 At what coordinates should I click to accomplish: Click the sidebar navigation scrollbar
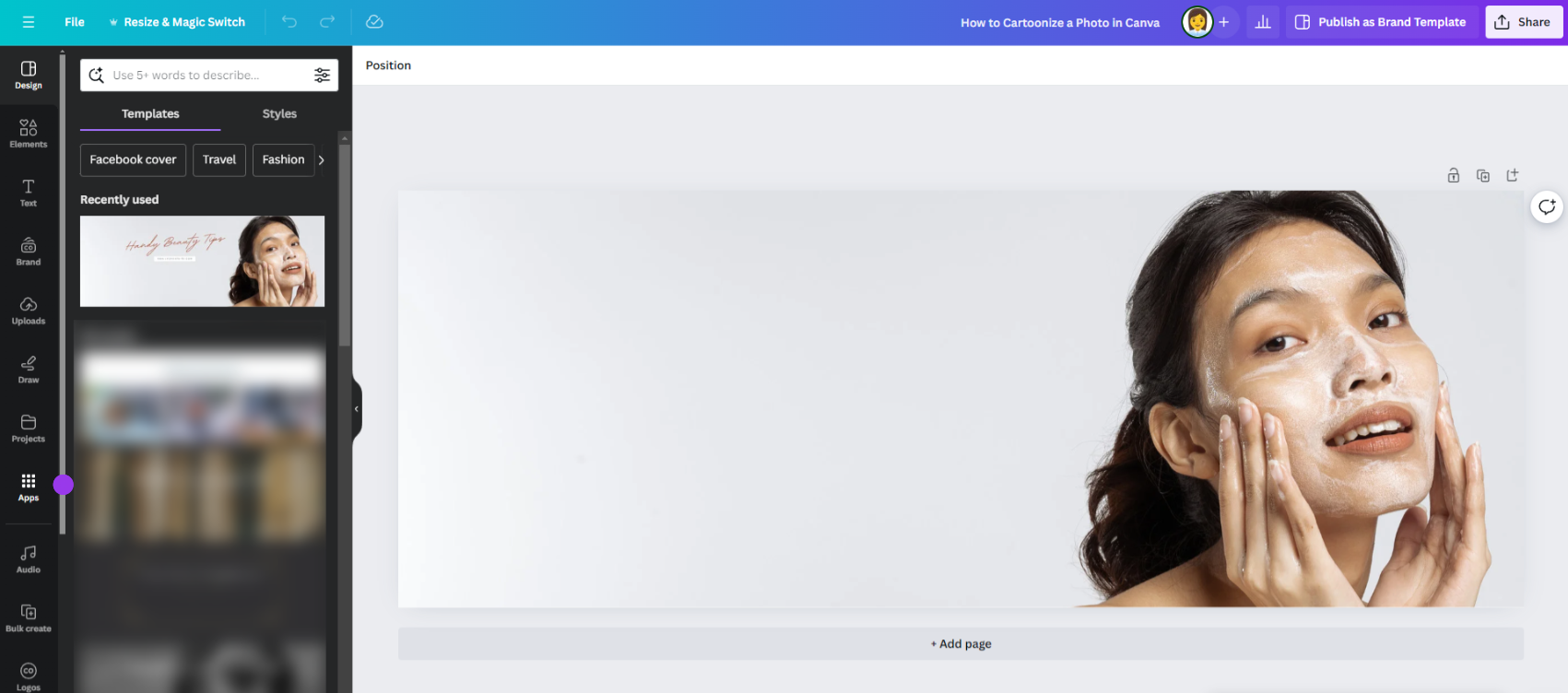pos(63,295)
